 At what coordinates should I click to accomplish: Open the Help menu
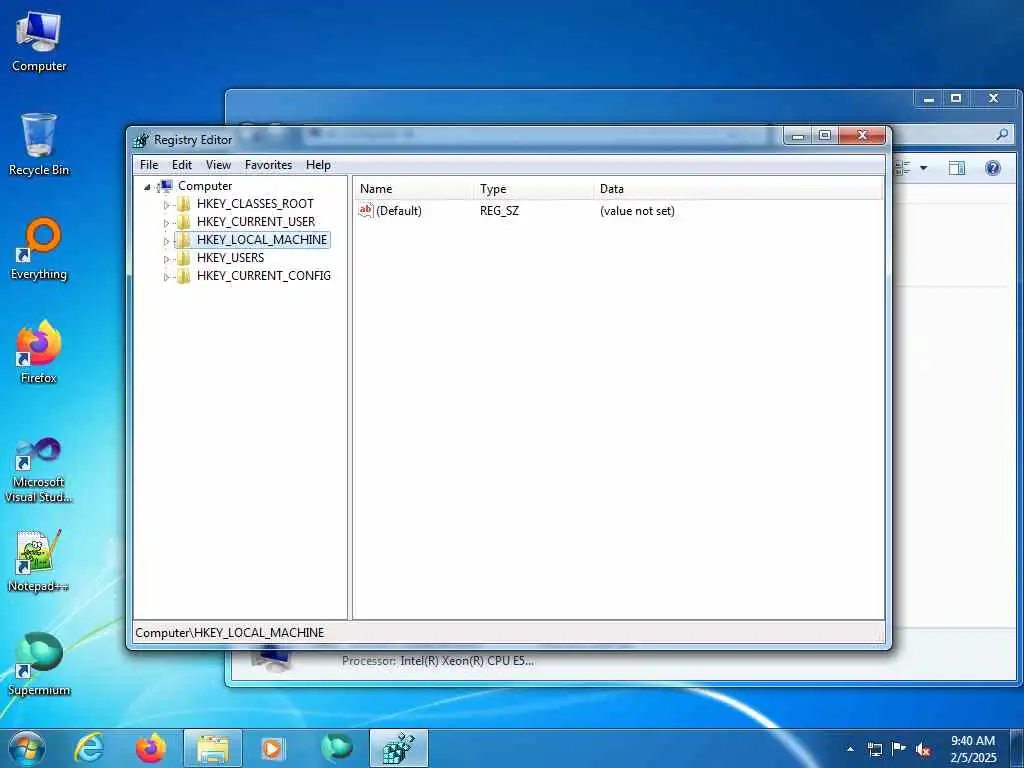click(318, 165)
